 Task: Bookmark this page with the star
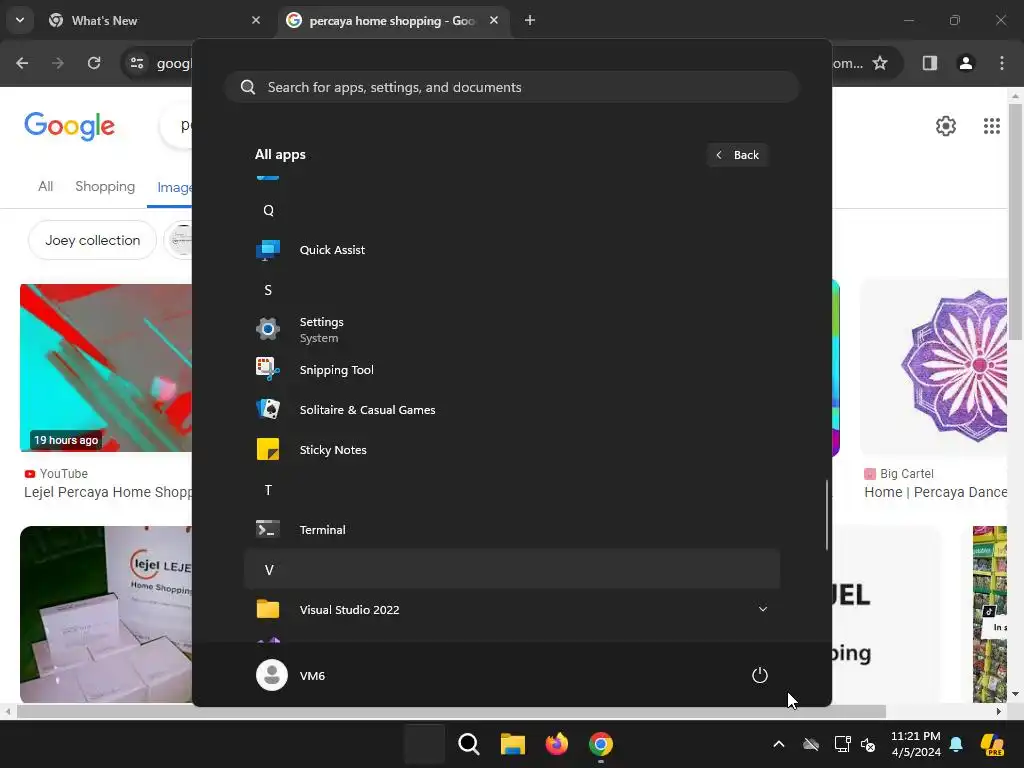click(880, 63)
